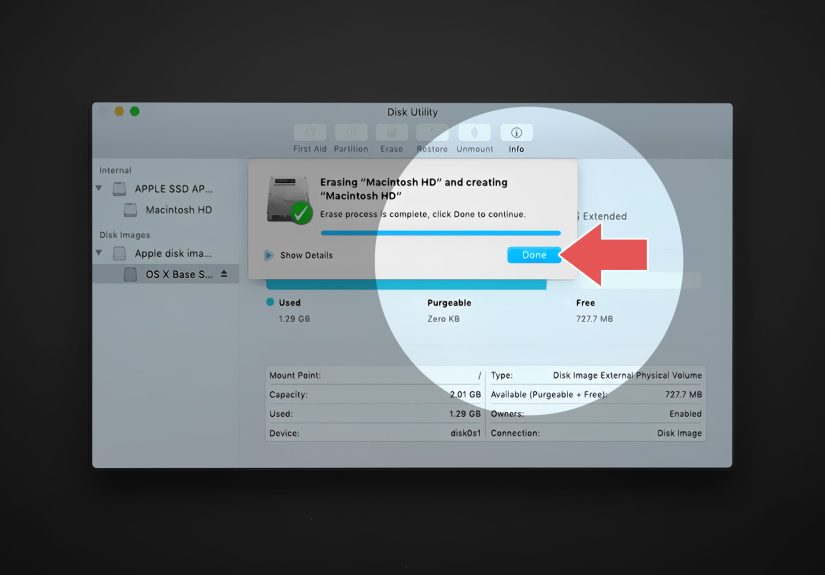The width and height of the screenshot is (825, 575).
Task: Click the 'Zero KB' Purgeable value
Action: (x=444, y=319)
